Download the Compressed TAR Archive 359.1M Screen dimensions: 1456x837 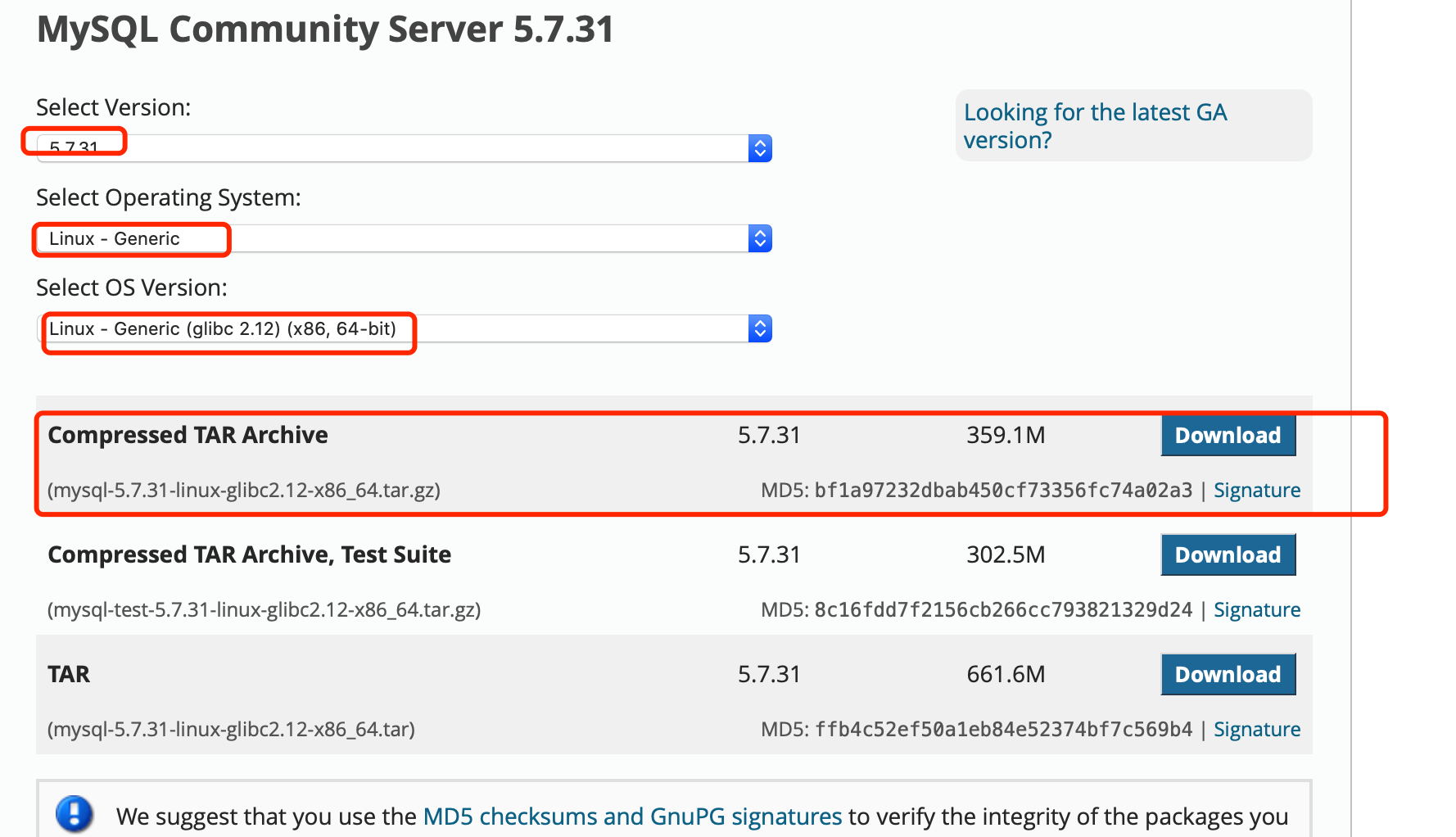click(1228, 435)
